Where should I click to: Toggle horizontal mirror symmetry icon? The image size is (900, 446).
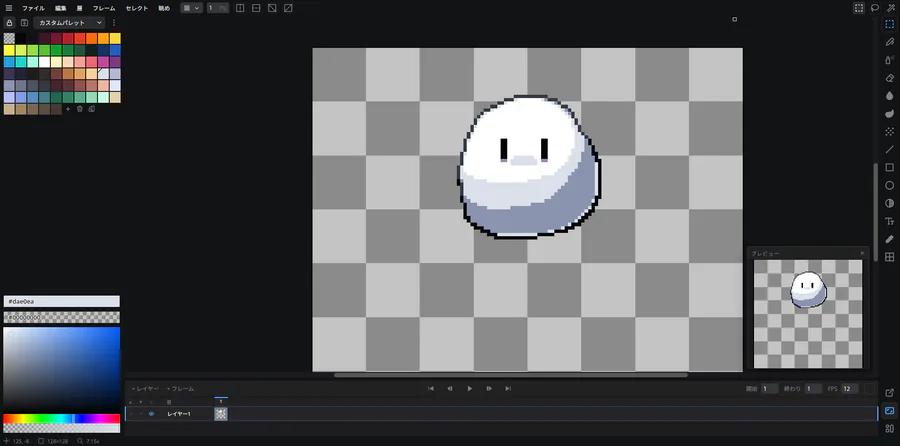256,8
